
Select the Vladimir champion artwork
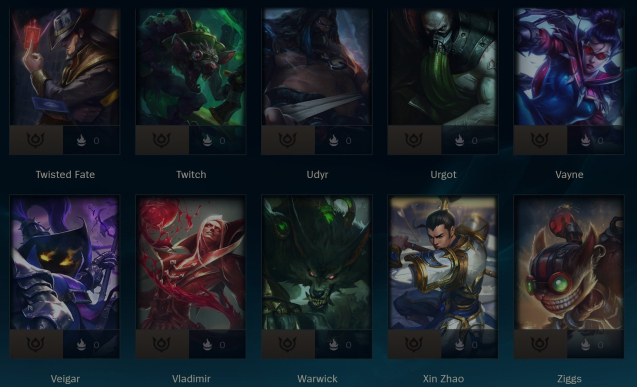click(x=191, y=263)
